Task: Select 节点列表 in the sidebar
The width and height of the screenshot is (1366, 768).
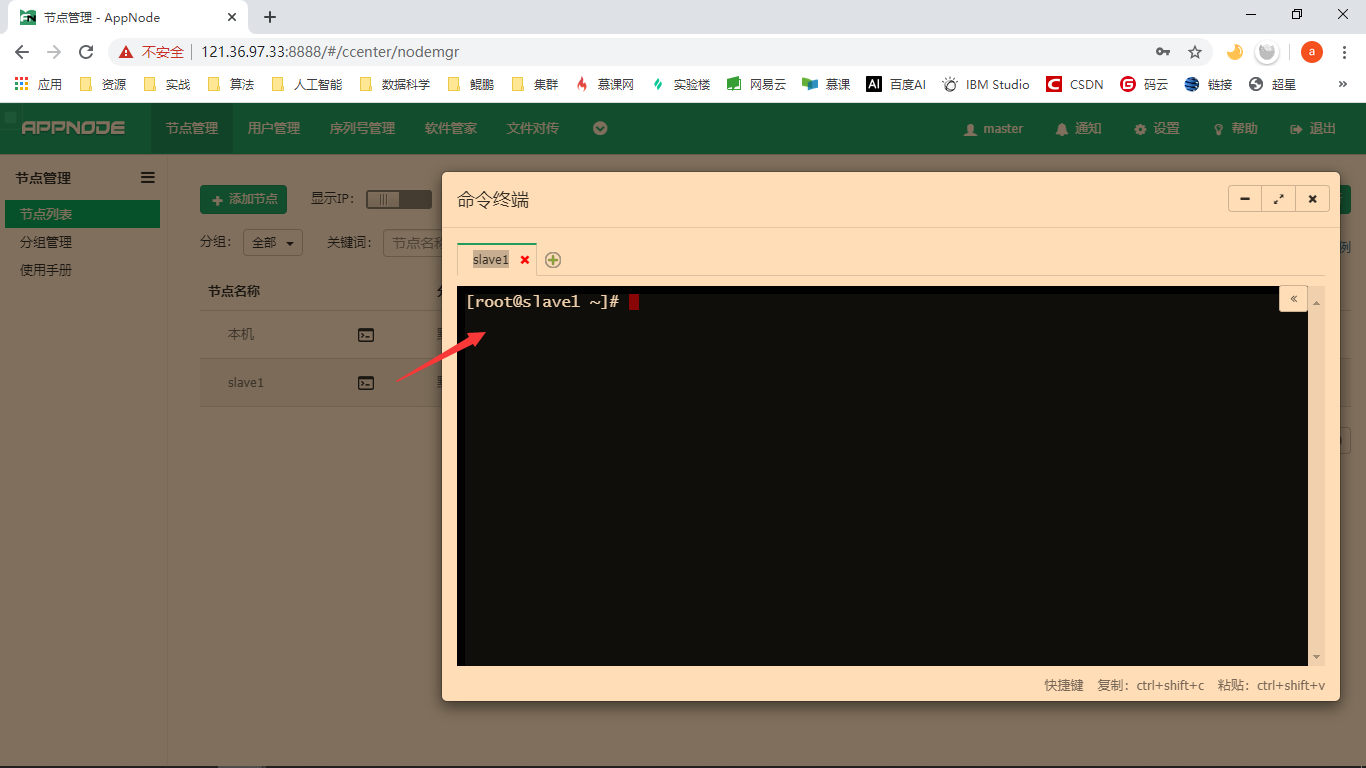Action: 82,214
